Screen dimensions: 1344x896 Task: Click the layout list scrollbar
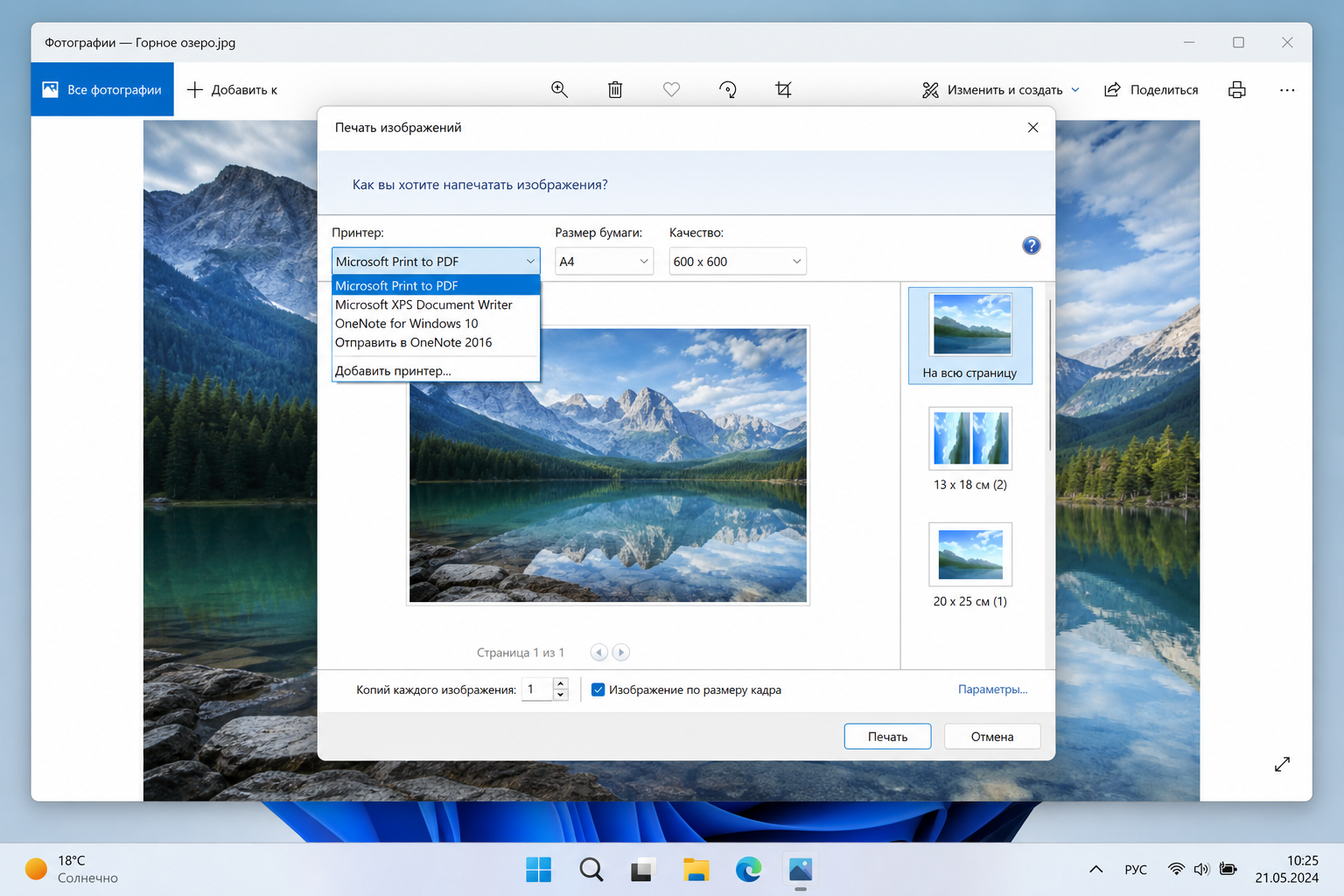(x=1050, y=376)
